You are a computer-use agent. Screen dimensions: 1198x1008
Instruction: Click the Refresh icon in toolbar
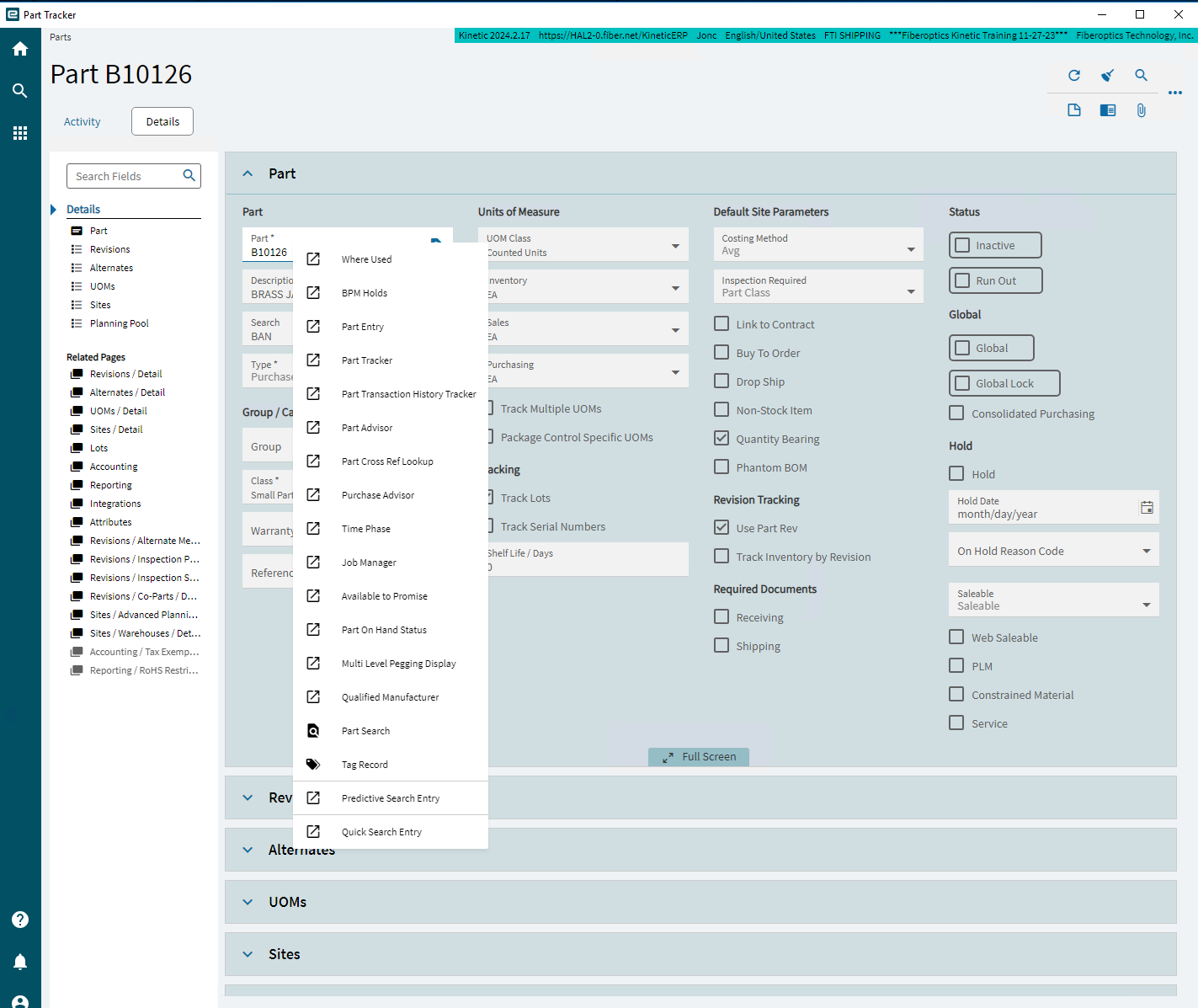click(x=1074, y=75)
